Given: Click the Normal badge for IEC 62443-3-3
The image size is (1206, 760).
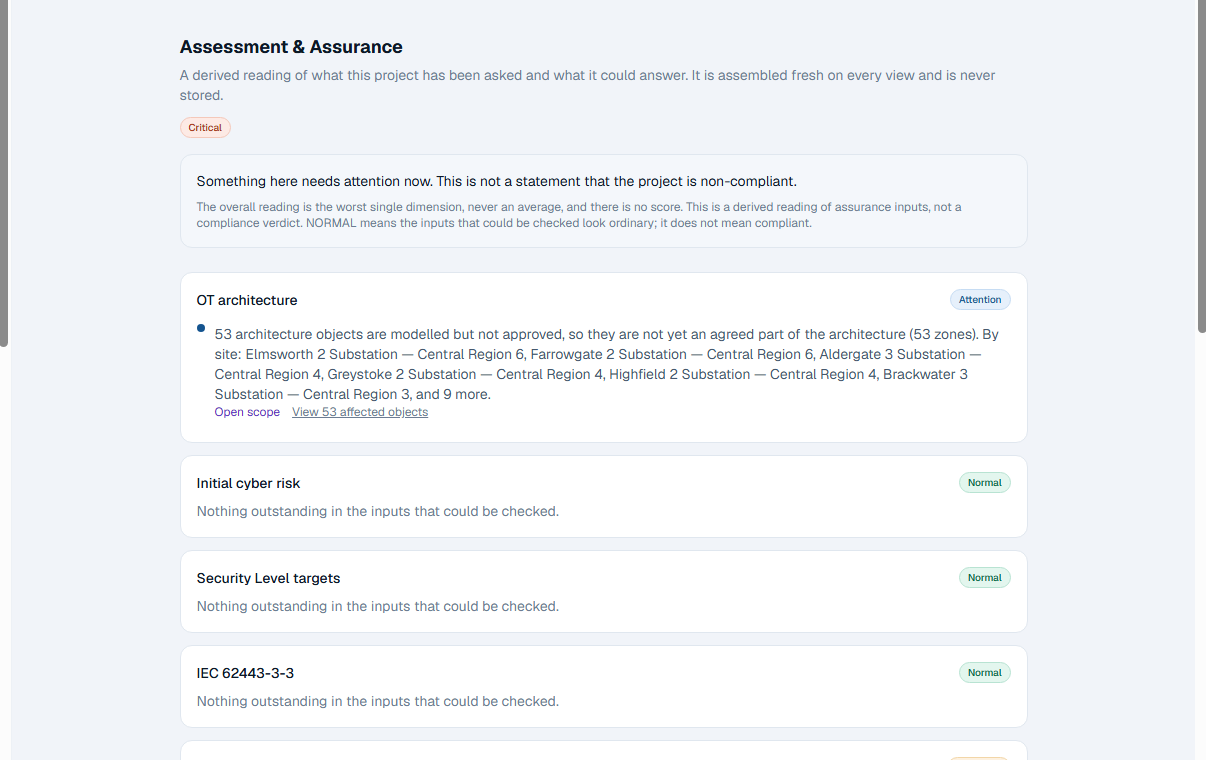Looking at the screenshot, I should click(x=984, y=673).
